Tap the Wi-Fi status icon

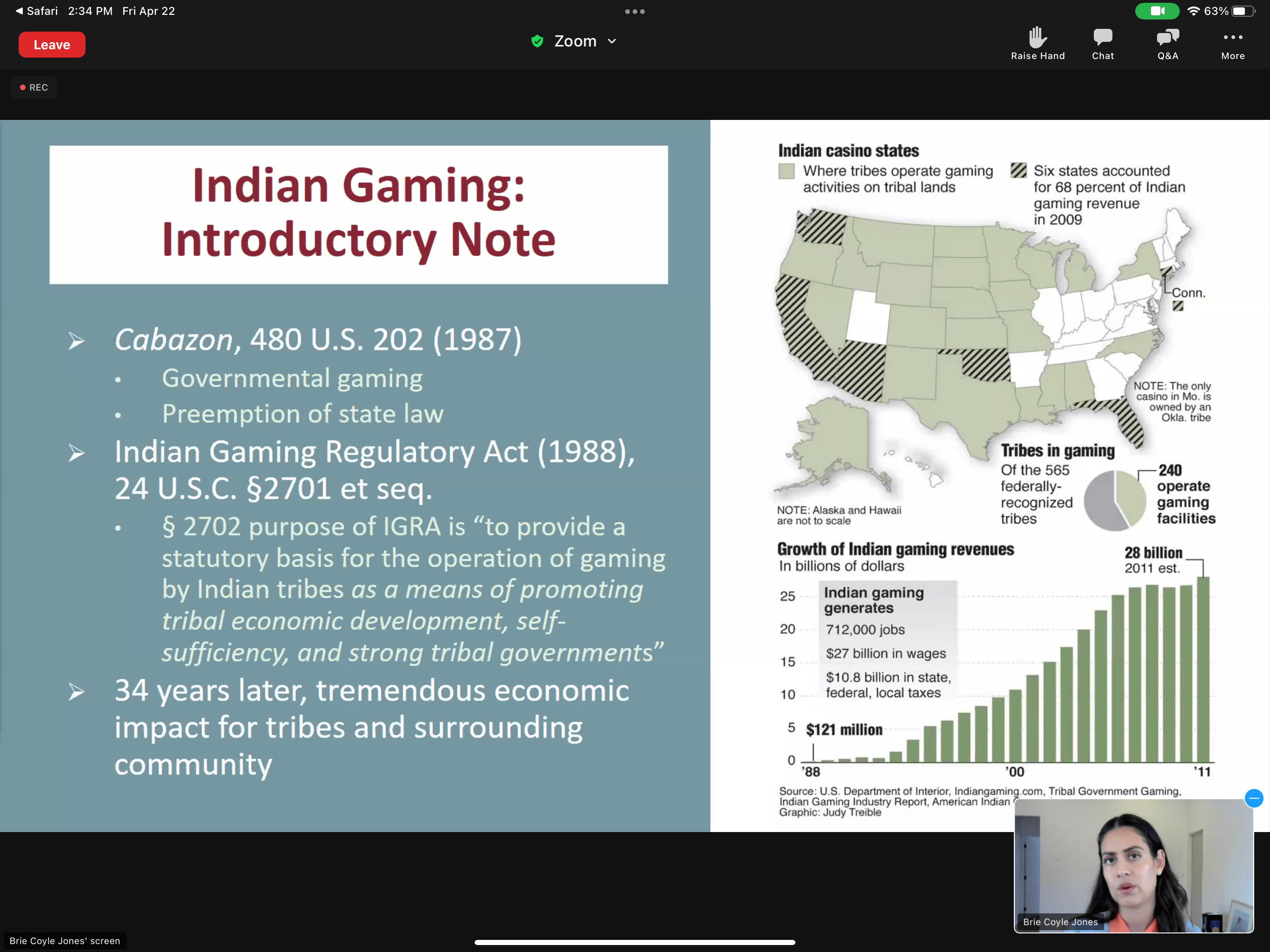tap(1193, 11)
